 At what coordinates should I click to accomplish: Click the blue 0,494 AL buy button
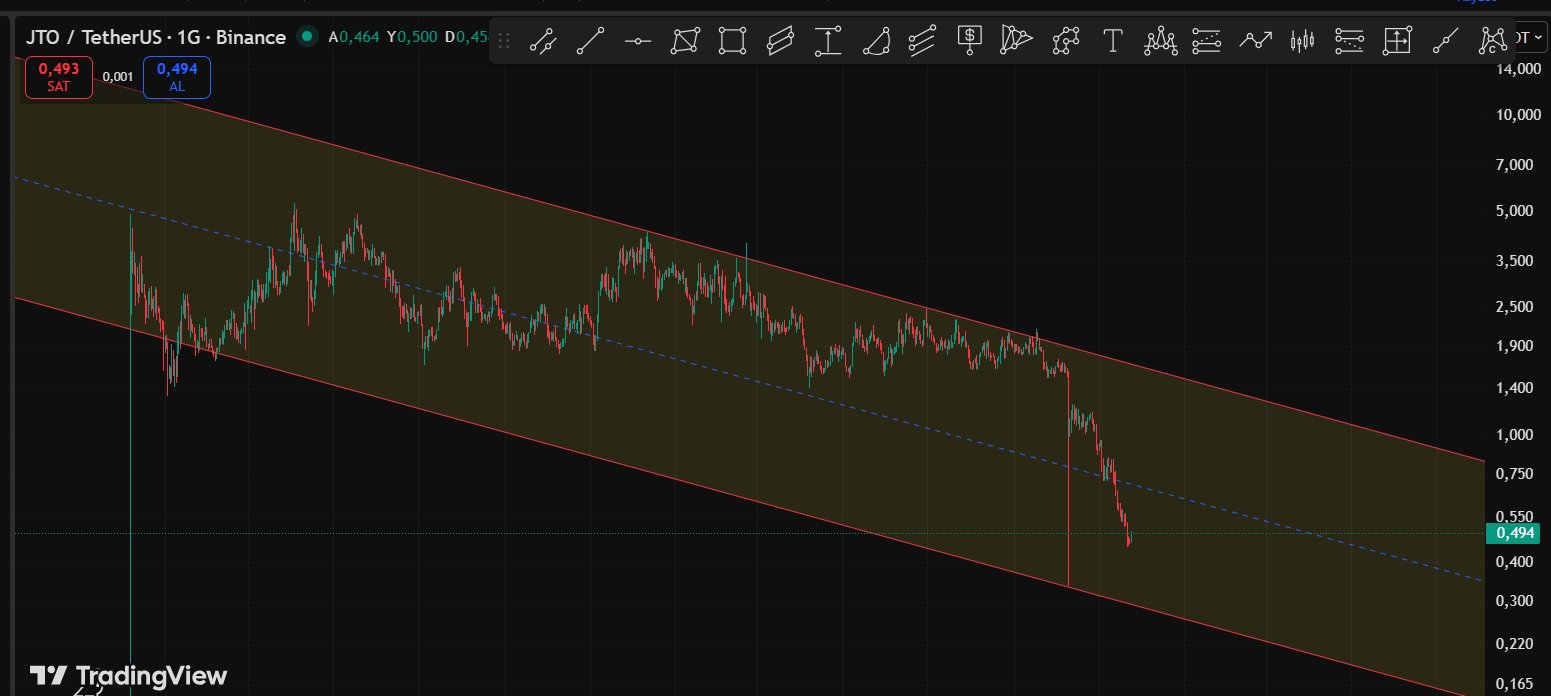coord(177,78)
